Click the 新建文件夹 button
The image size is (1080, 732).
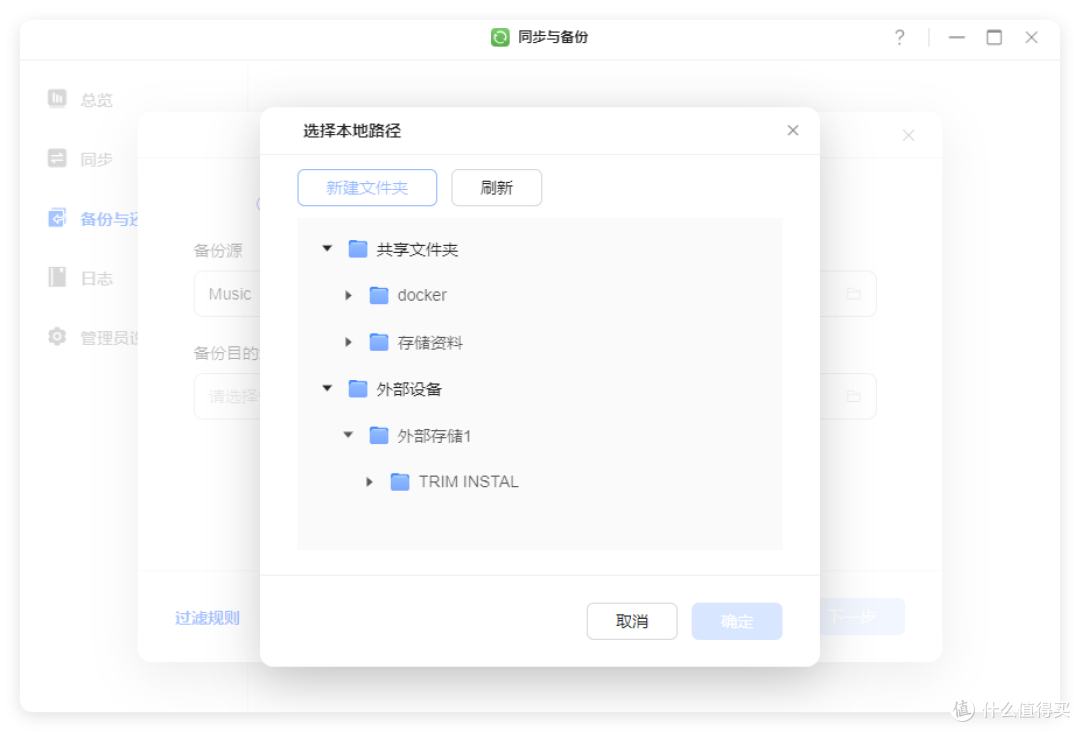tap(367, 188)
